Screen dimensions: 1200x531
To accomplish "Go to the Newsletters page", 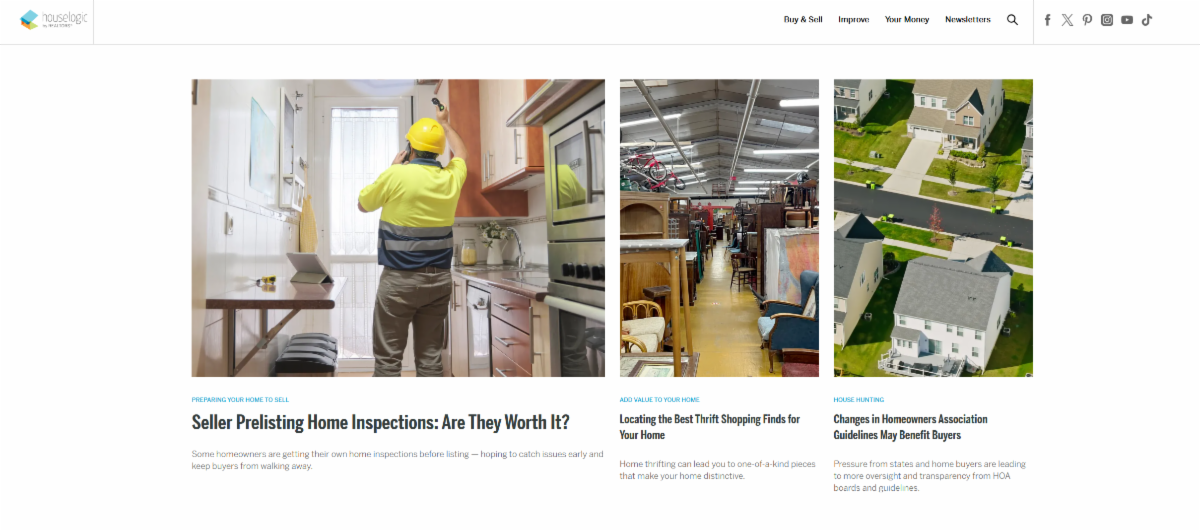I will tap(968, 20).
